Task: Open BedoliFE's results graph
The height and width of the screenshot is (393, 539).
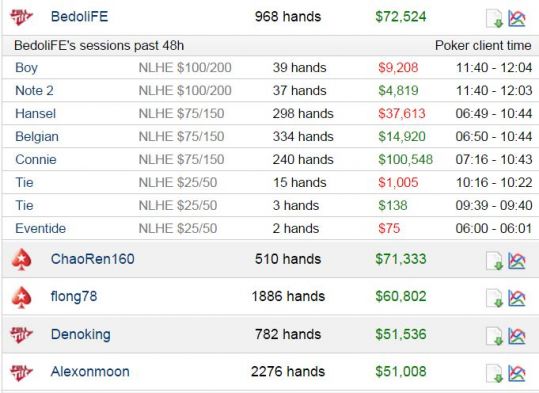Action: [517, 18]
